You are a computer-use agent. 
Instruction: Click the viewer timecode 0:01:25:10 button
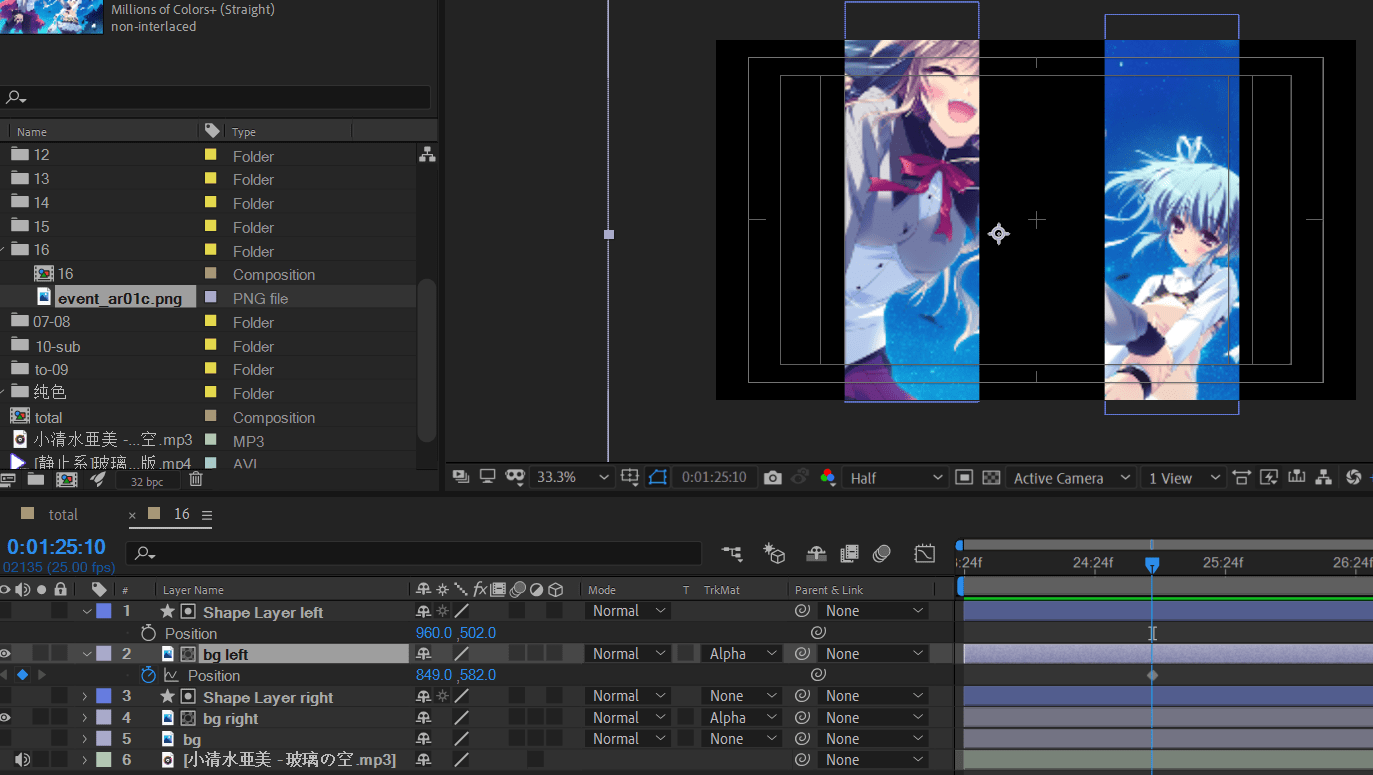click(714, 478)
